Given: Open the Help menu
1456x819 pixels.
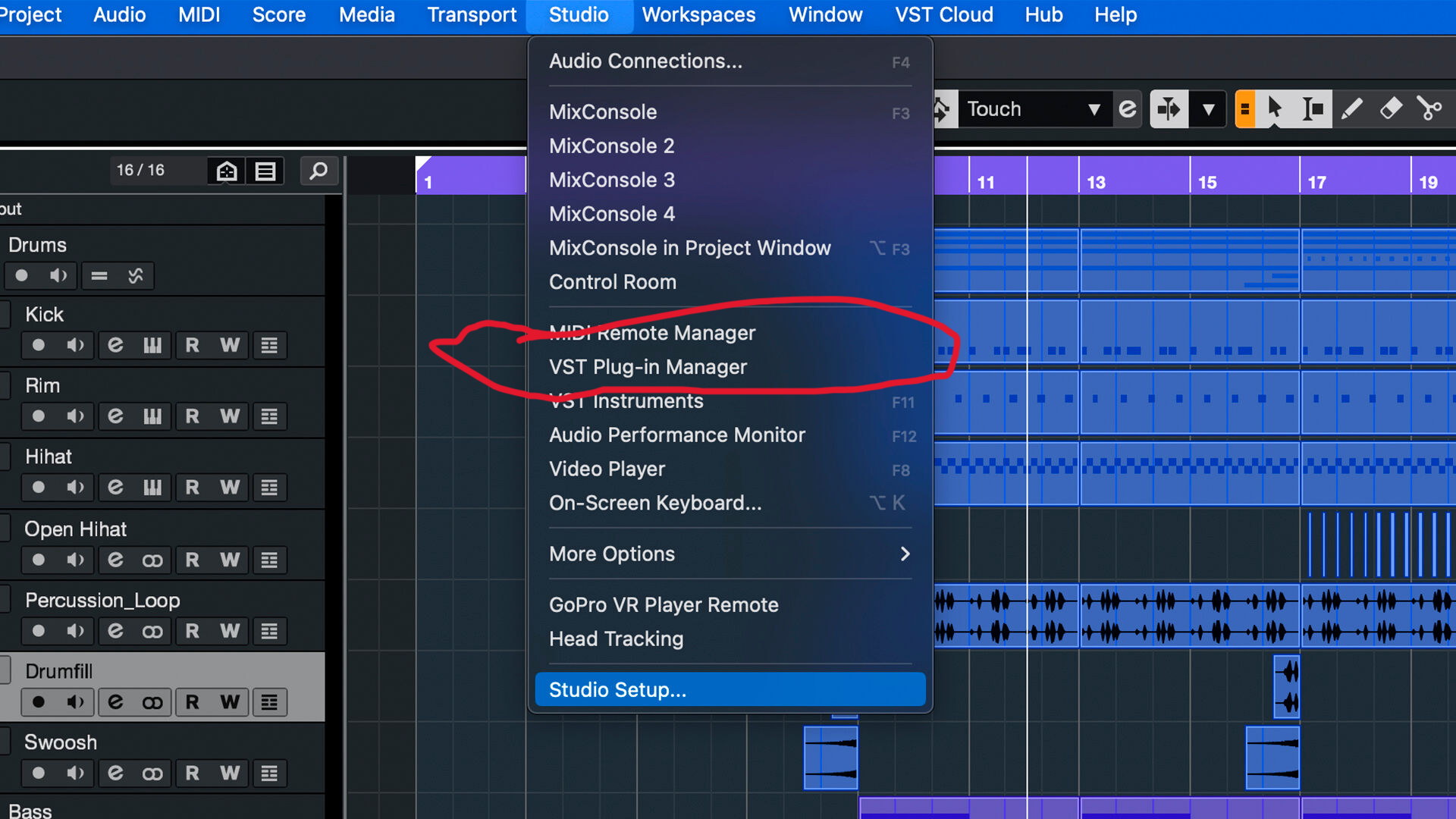Looking at the screenshot, I should pos(1116,14).
